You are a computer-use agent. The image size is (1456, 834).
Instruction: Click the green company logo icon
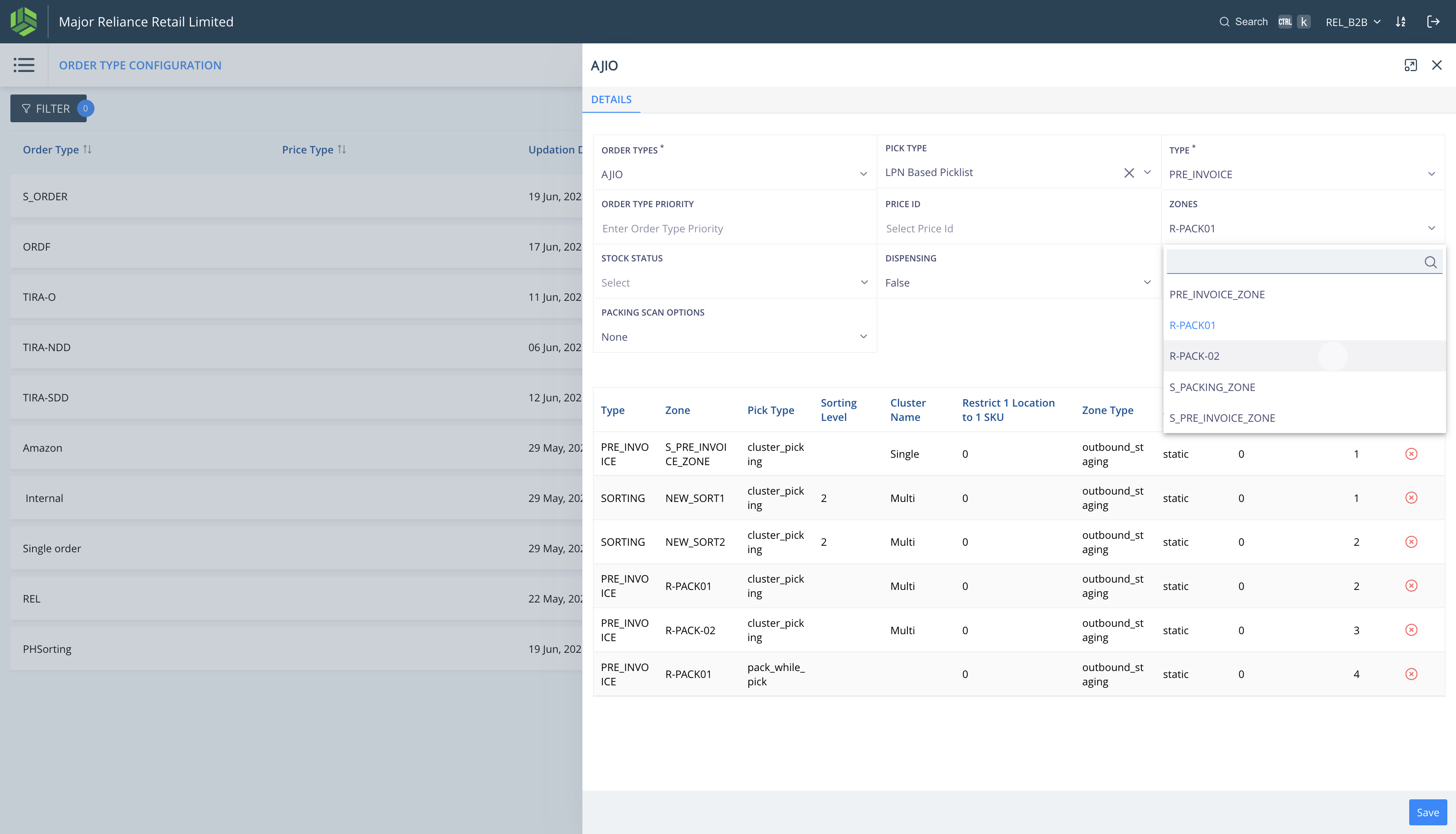point(23,21)
